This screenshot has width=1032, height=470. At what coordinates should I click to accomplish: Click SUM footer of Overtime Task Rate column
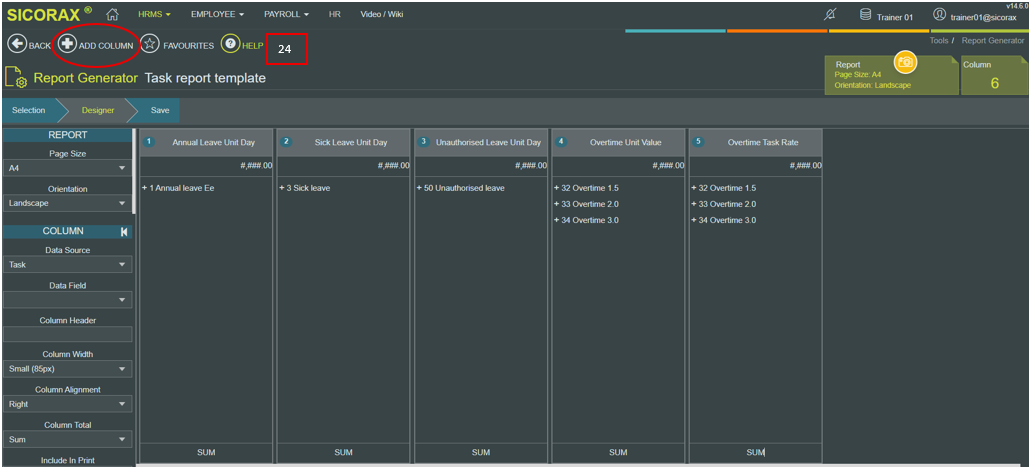756,453
